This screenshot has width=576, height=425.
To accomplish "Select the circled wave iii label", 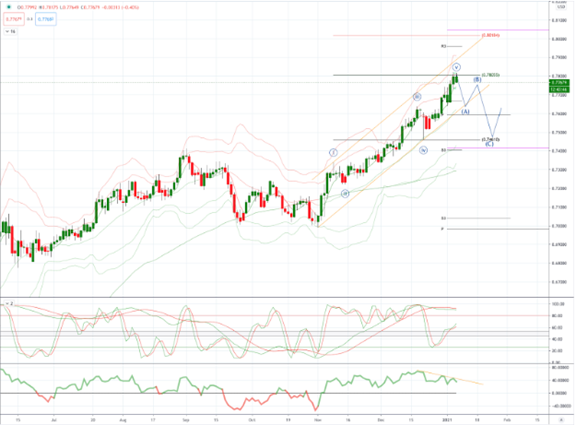I will tap(417, 97).
